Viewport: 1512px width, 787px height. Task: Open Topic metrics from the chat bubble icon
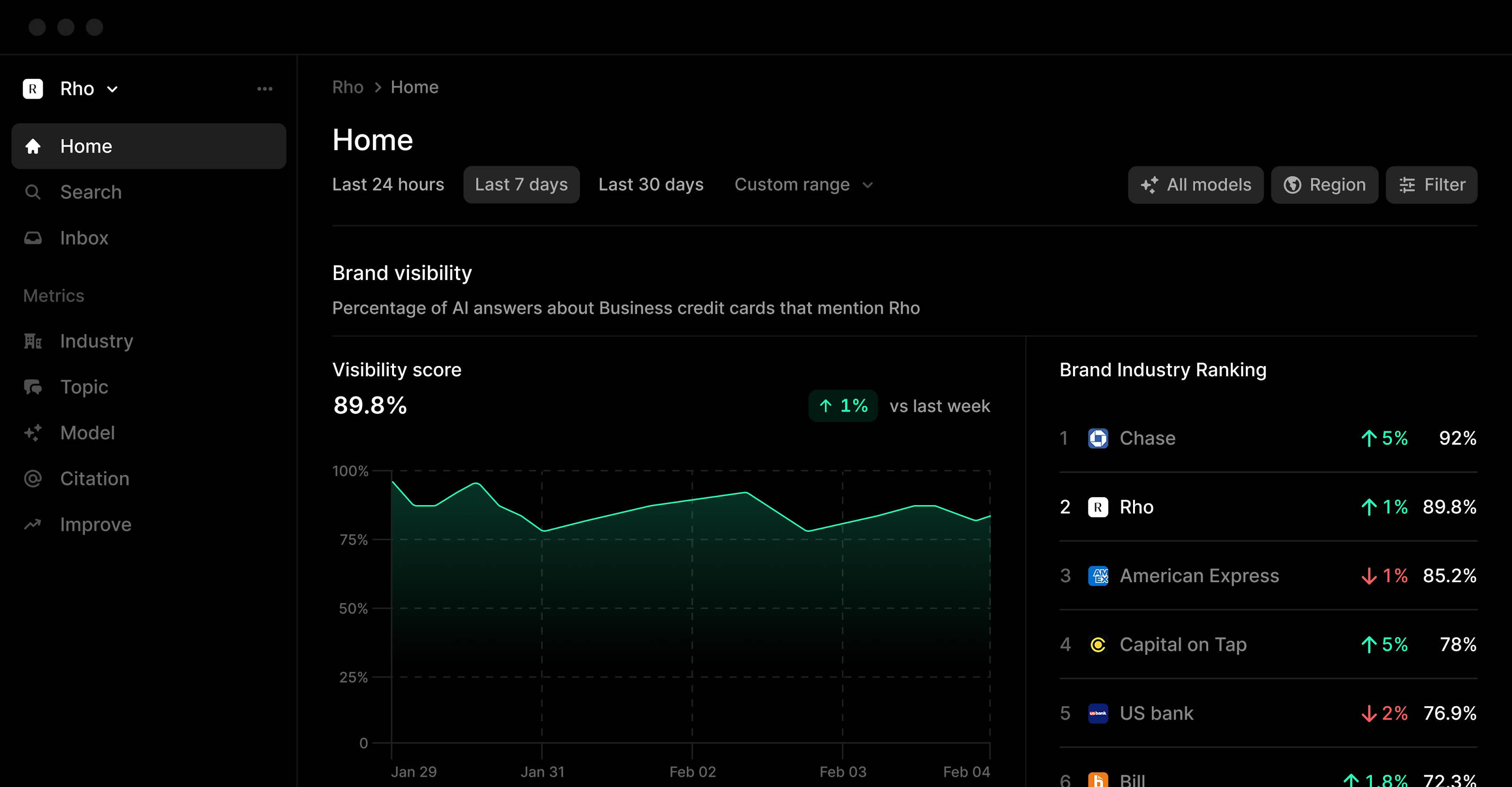point(33,387)
